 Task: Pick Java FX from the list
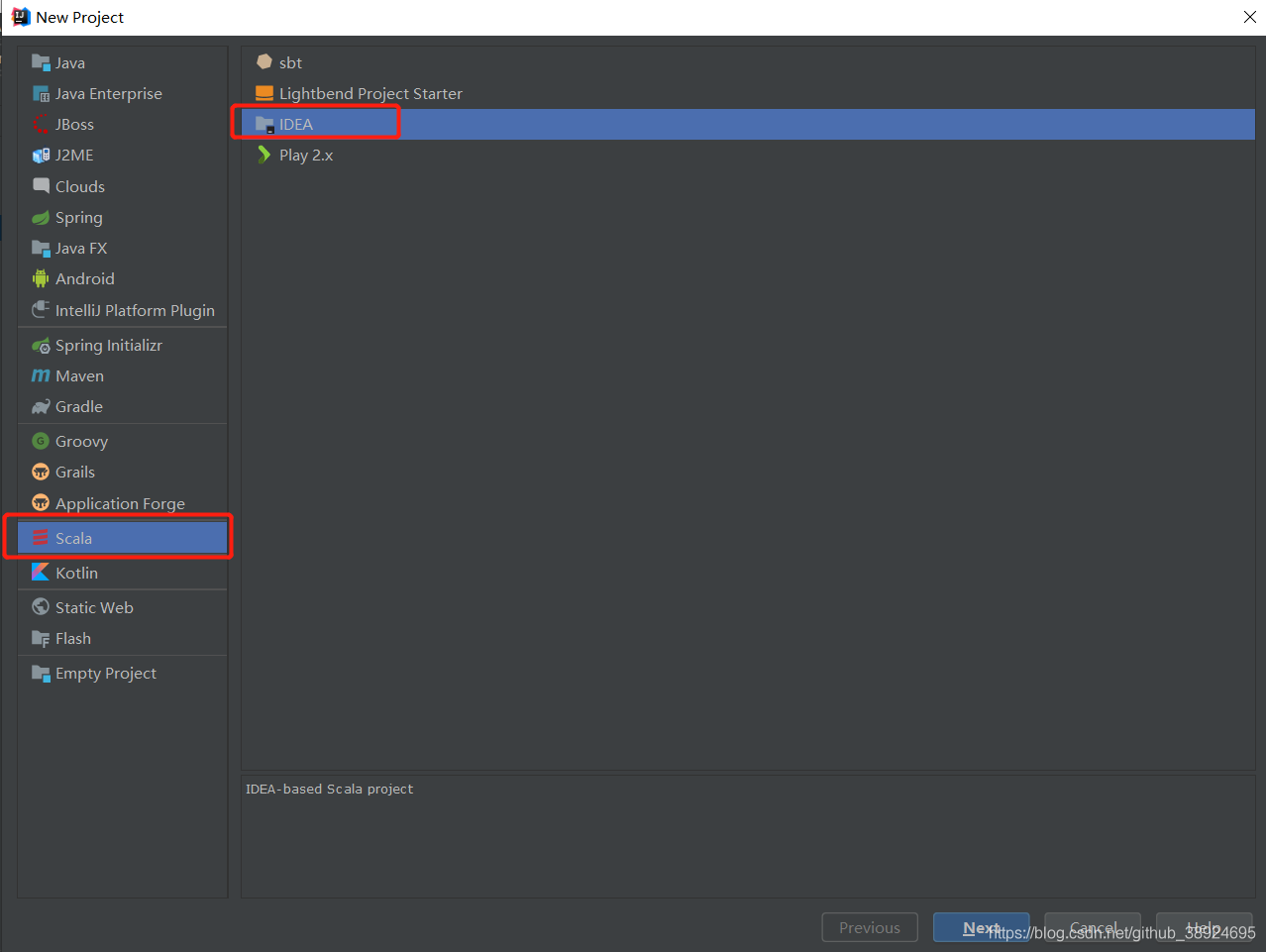tap(122, 248)
